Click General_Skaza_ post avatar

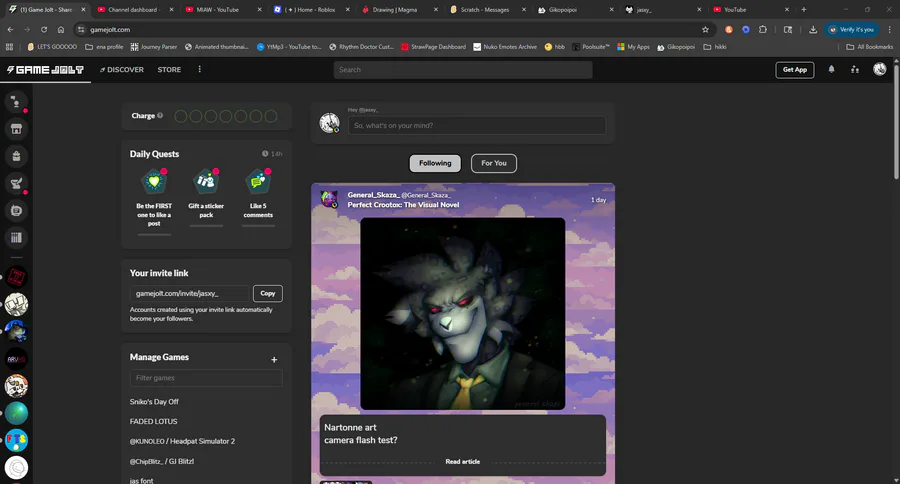pos(329,199)
